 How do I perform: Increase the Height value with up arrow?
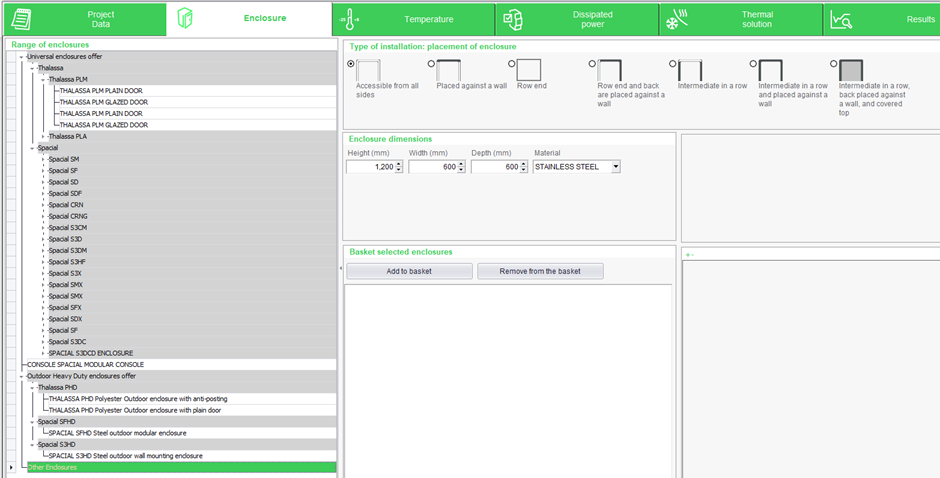(399, 164)
